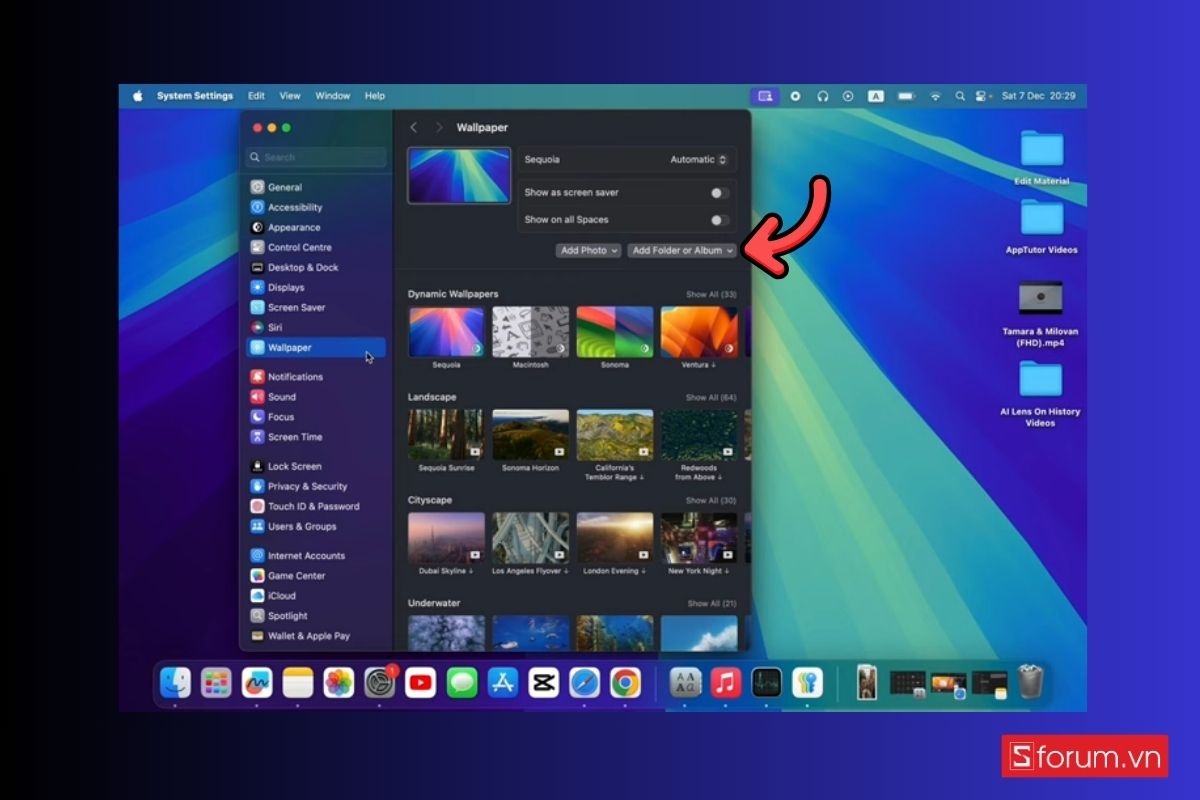Open the Window menu
The width and height of the screenshot is (1200, 800).
coord(333,96)
